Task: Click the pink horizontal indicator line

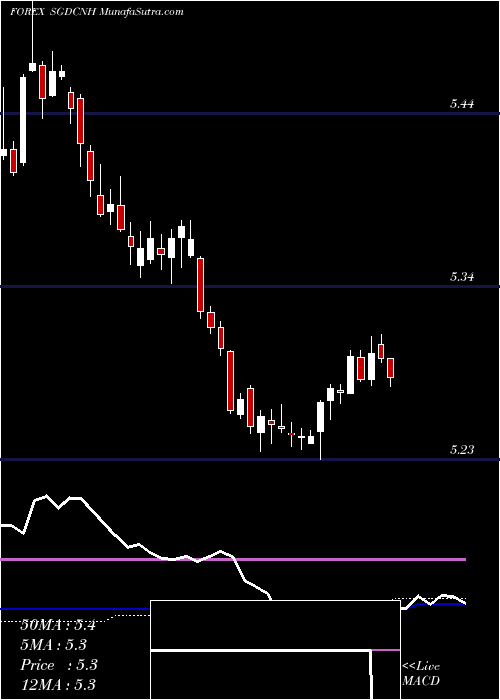Action: click(233, 559)
